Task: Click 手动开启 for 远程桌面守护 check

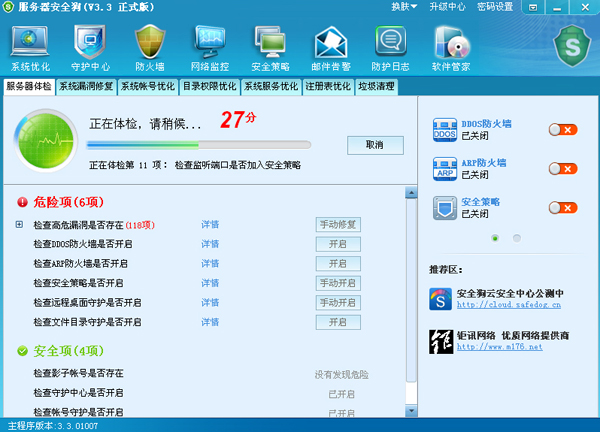Action: 338,303
